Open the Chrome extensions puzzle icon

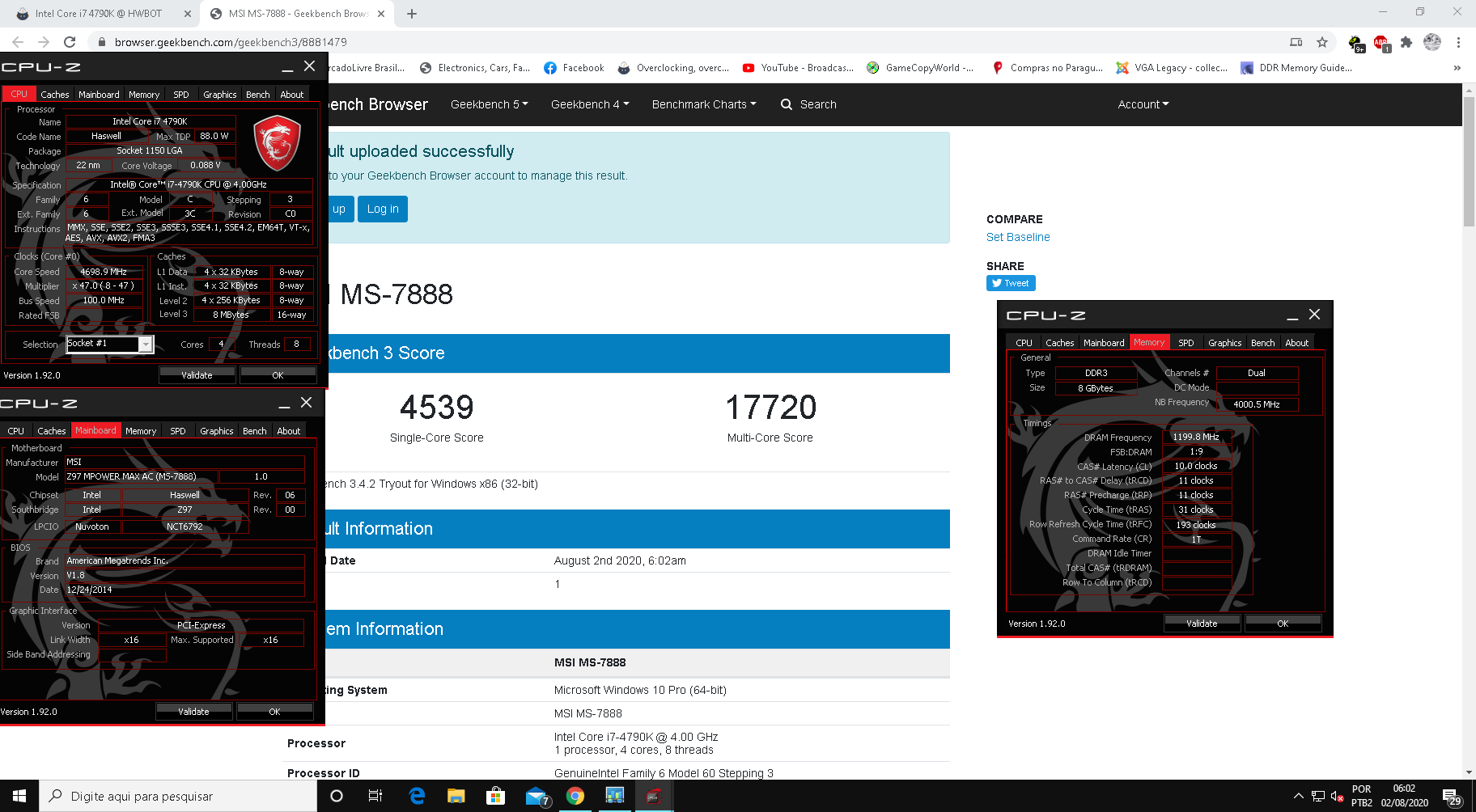pyautogui.click(x=1406, y=42)
